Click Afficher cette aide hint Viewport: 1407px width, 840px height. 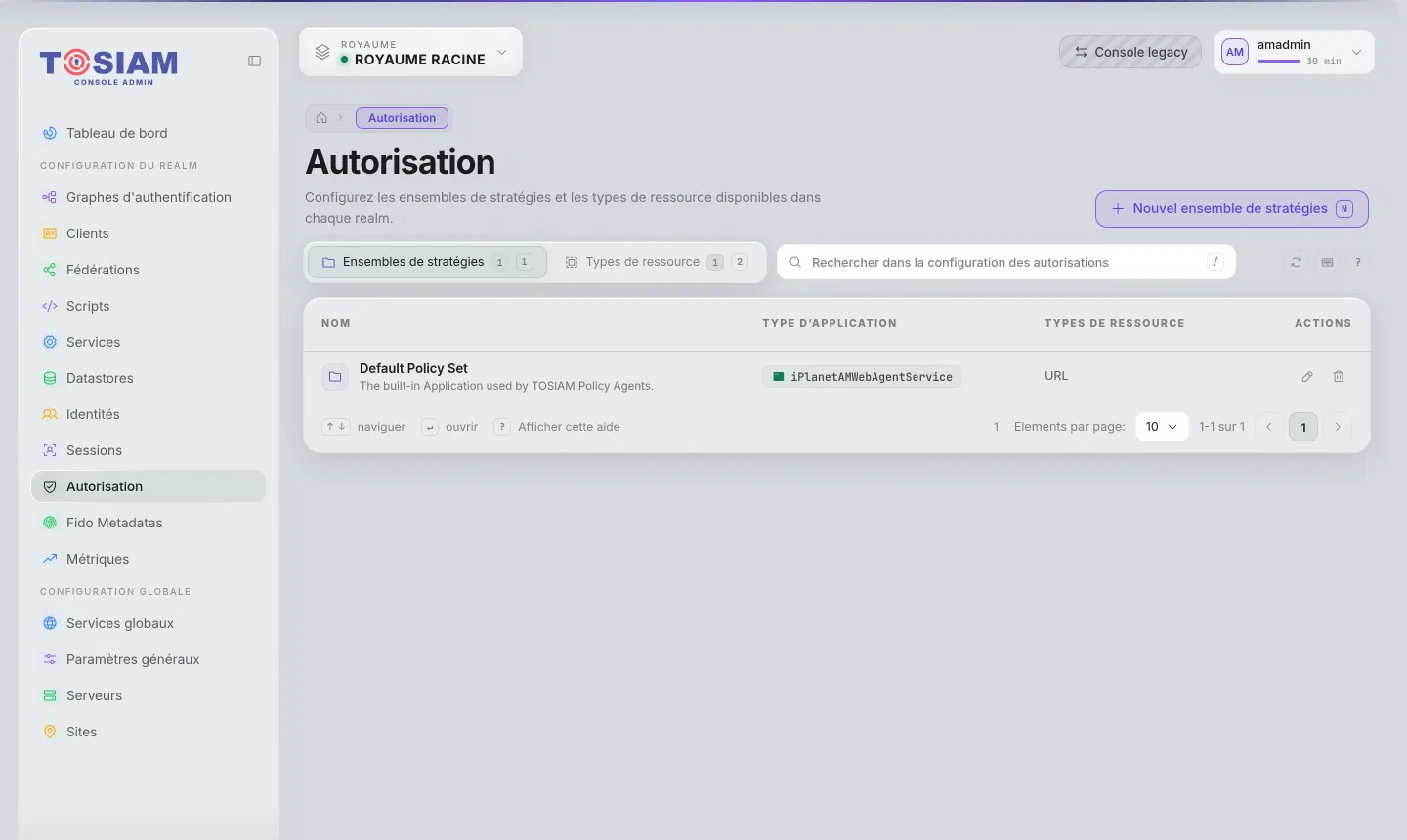pos(557,427)
